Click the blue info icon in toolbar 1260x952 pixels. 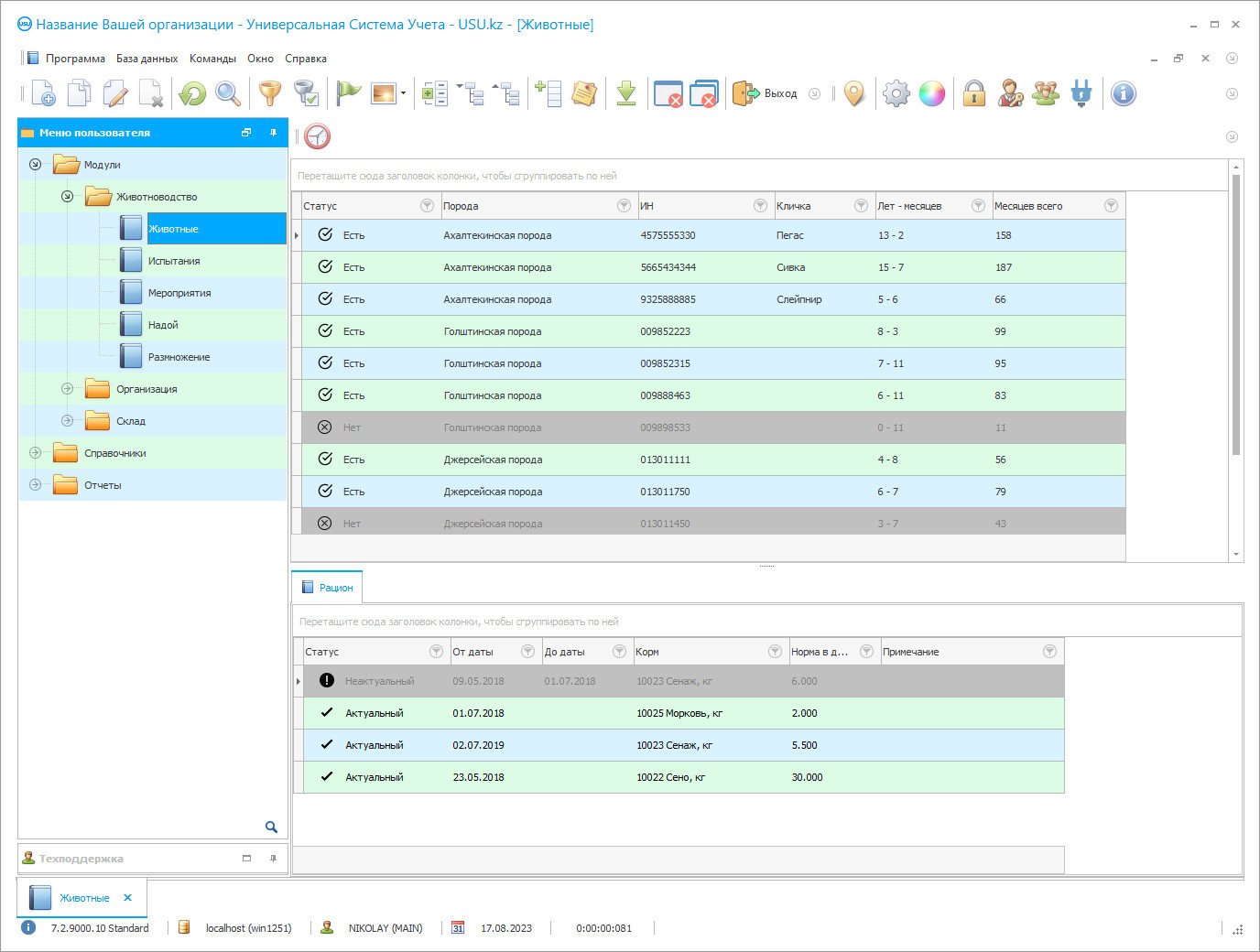click(x=1124, y=93)
